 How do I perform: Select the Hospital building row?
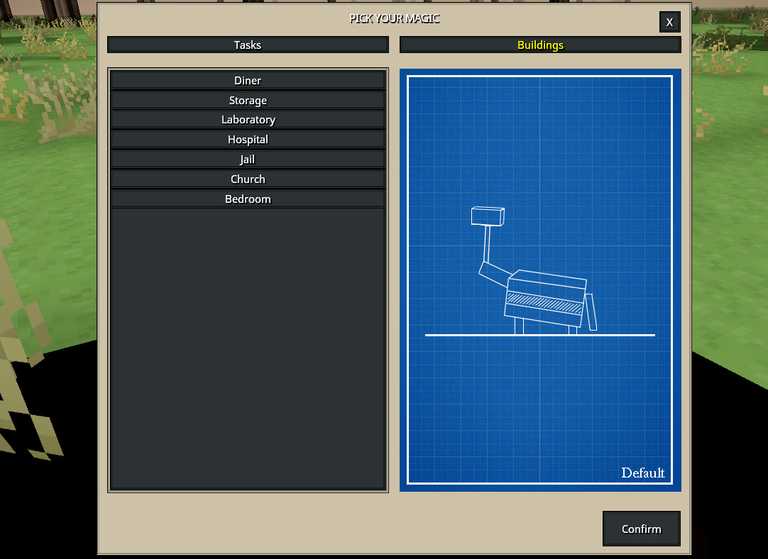coord(248,140)
